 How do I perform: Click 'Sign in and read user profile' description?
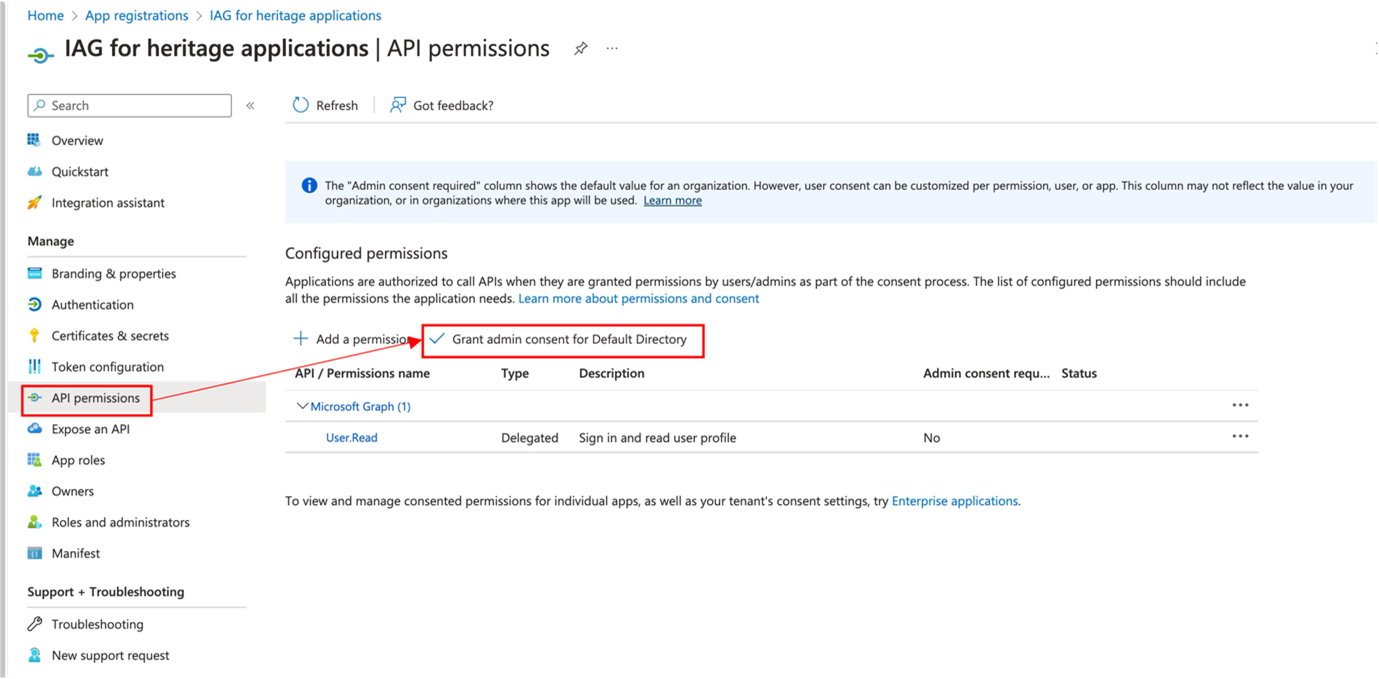click(x=657, y=437)
